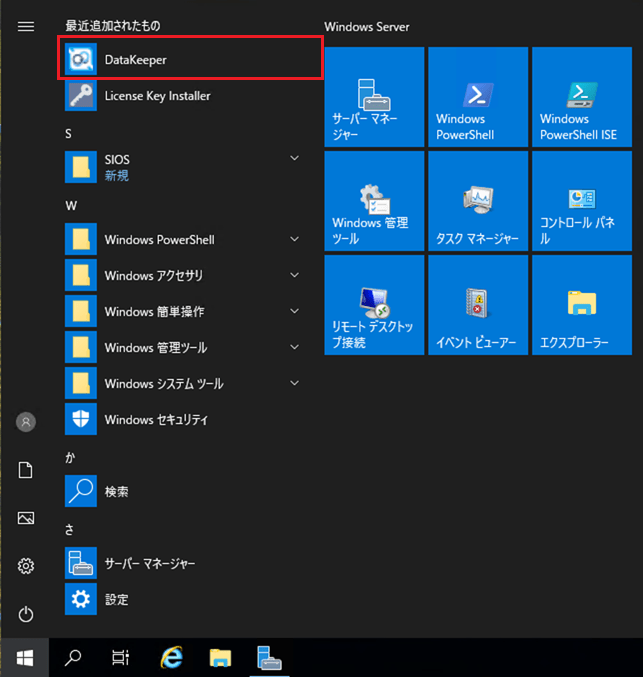This screenshot has width=643, height=677.
Task: Launch the Windows PowerShell tile
Action: point(478,97)
